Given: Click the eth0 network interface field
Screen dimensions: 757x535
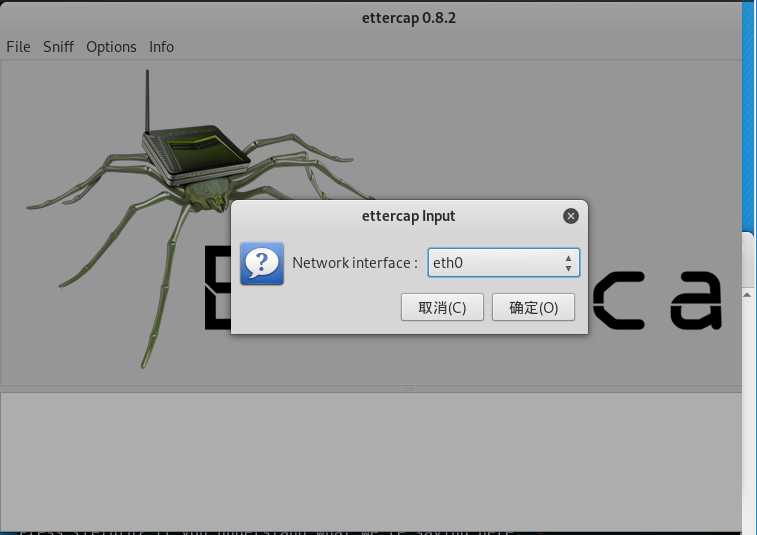Looking at the screenshot, I should 504,263.
